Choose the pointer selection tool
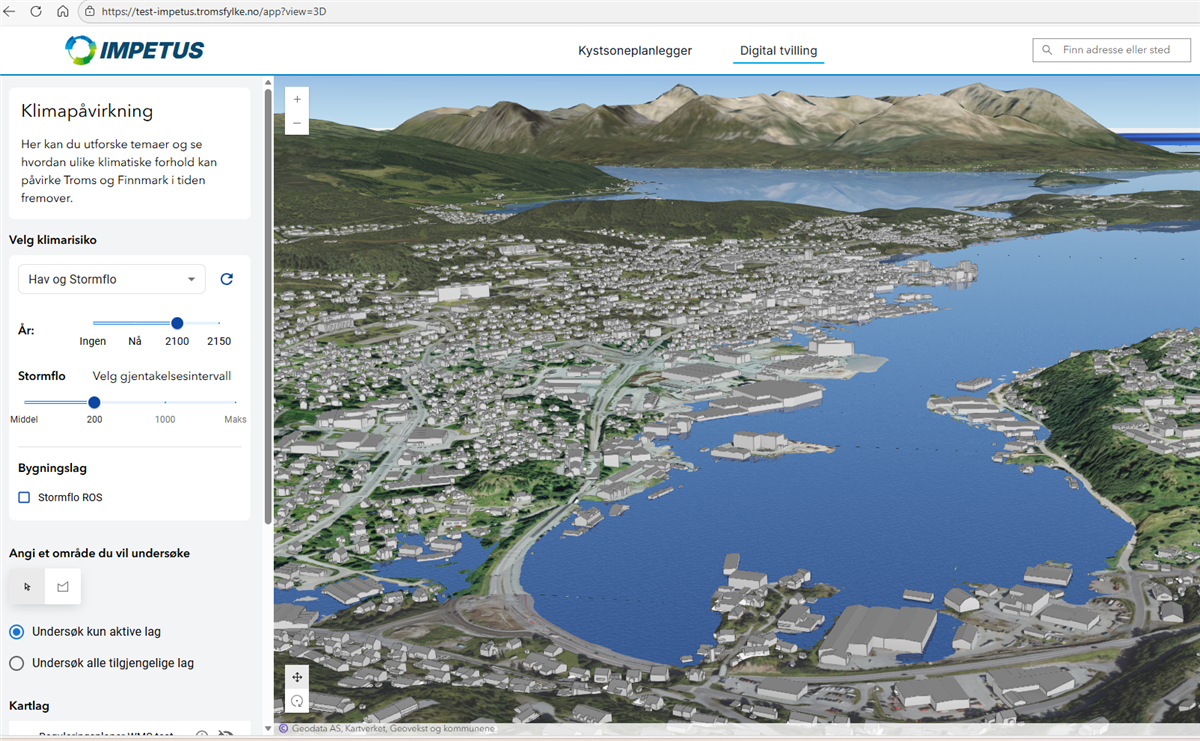Viewport: 1200px width, 741px height. click(x=27, y=587)
